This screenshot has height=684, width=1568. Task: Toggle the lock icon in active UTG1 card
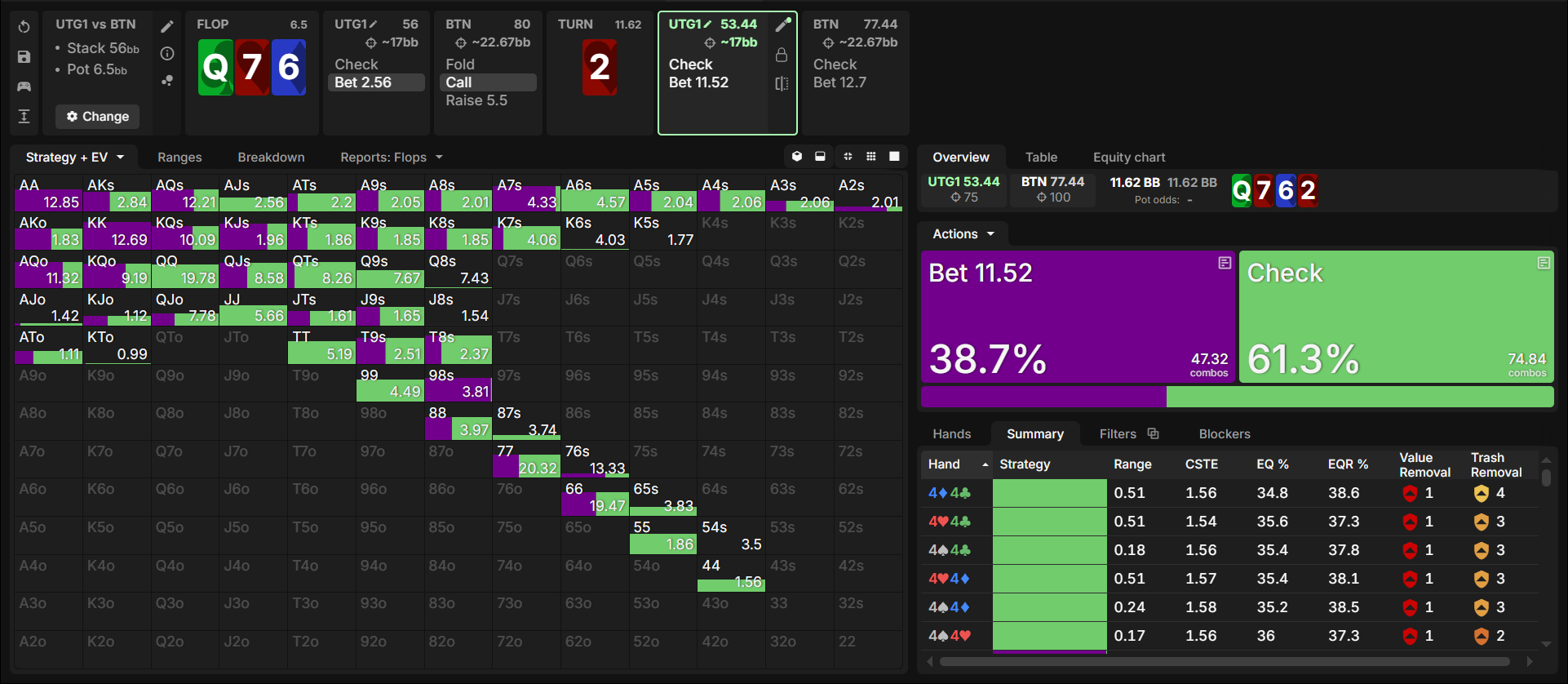click(x=782, y=55)
